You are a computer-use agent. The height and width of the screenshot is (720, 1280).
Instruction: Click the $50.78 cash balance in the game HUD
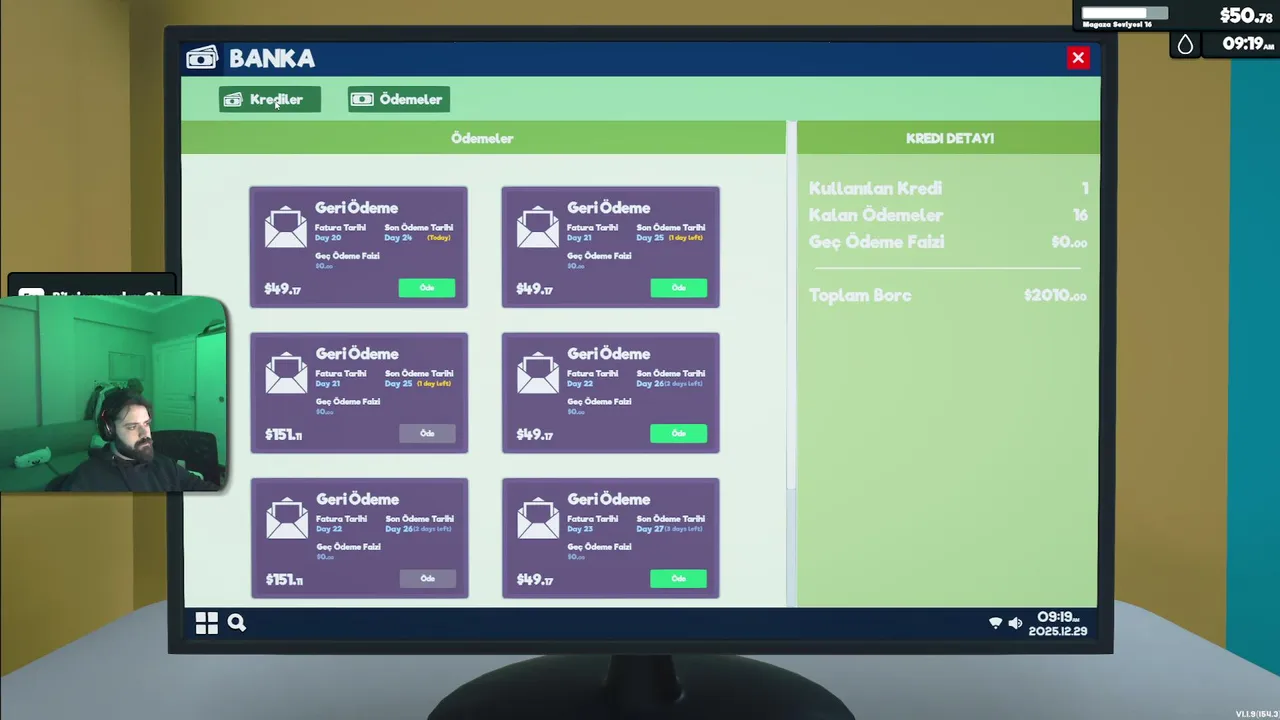1245,15
